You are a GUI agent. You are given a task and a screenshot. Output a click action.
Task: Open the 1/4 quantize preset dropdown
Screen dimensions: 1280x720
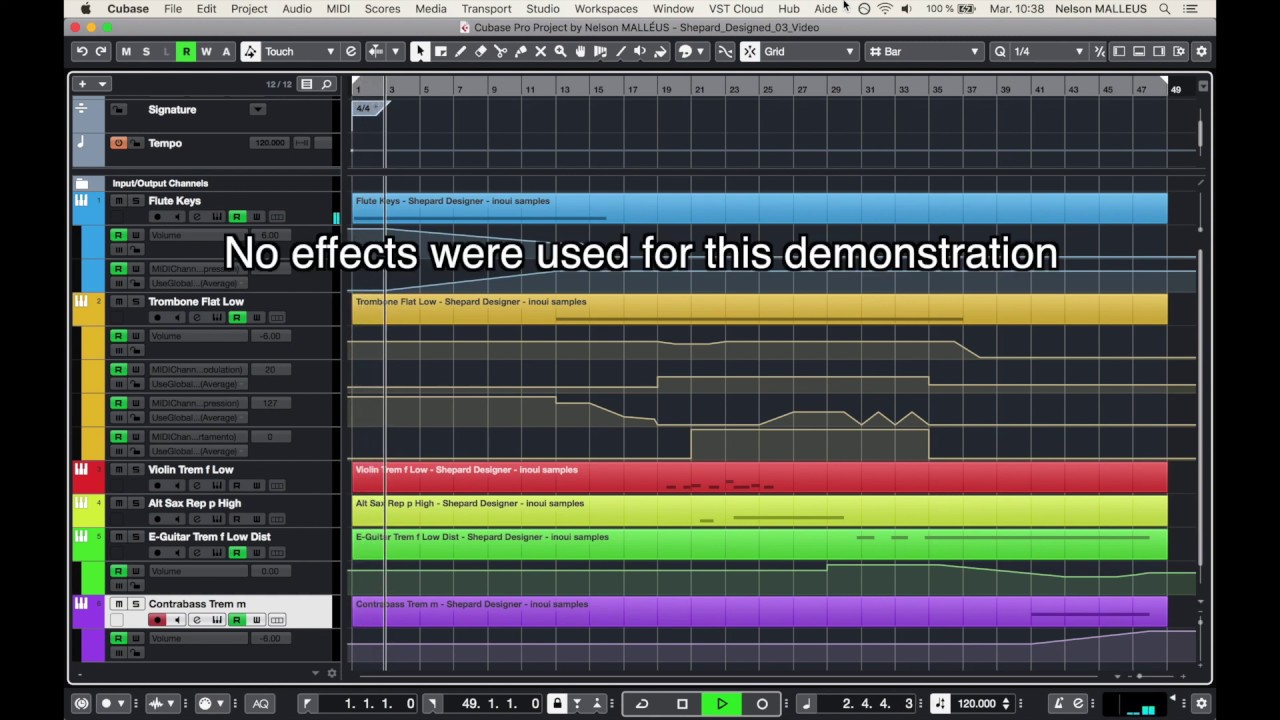(1078, 52)
